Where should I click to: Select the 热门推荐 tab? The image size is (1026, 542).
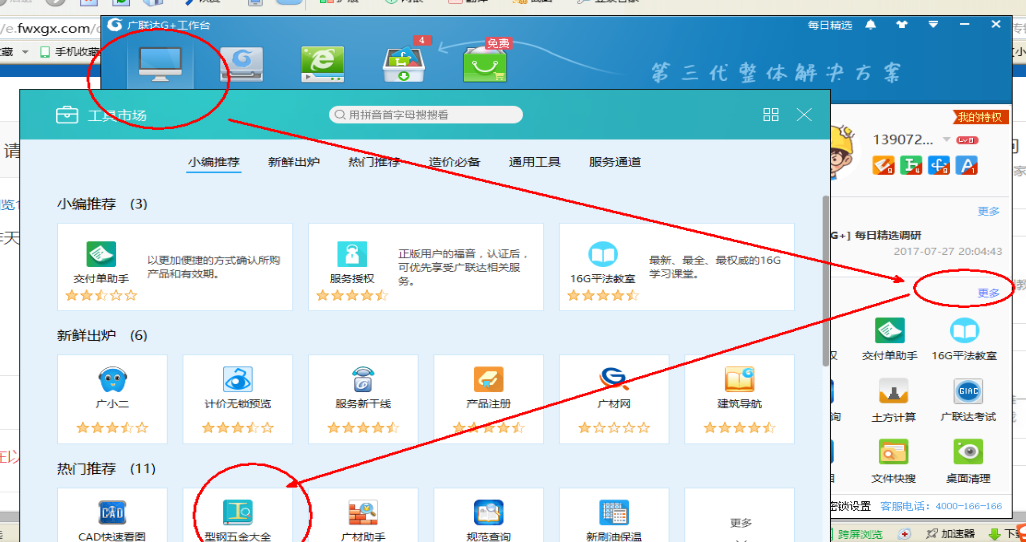click(374, 162)
